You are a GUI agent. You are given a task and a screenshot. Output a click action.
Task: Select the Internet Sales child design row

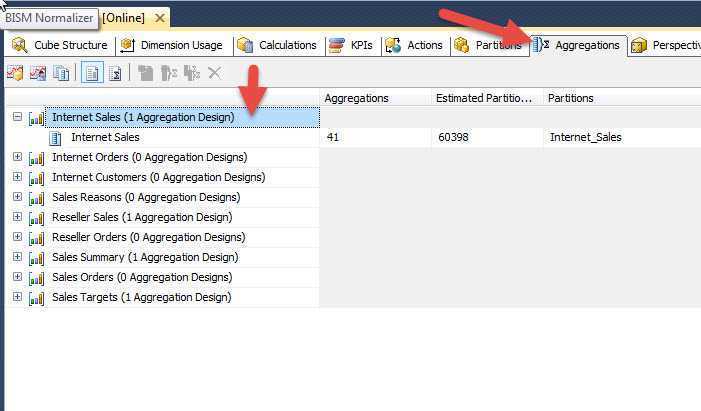[x=105, y=137]
